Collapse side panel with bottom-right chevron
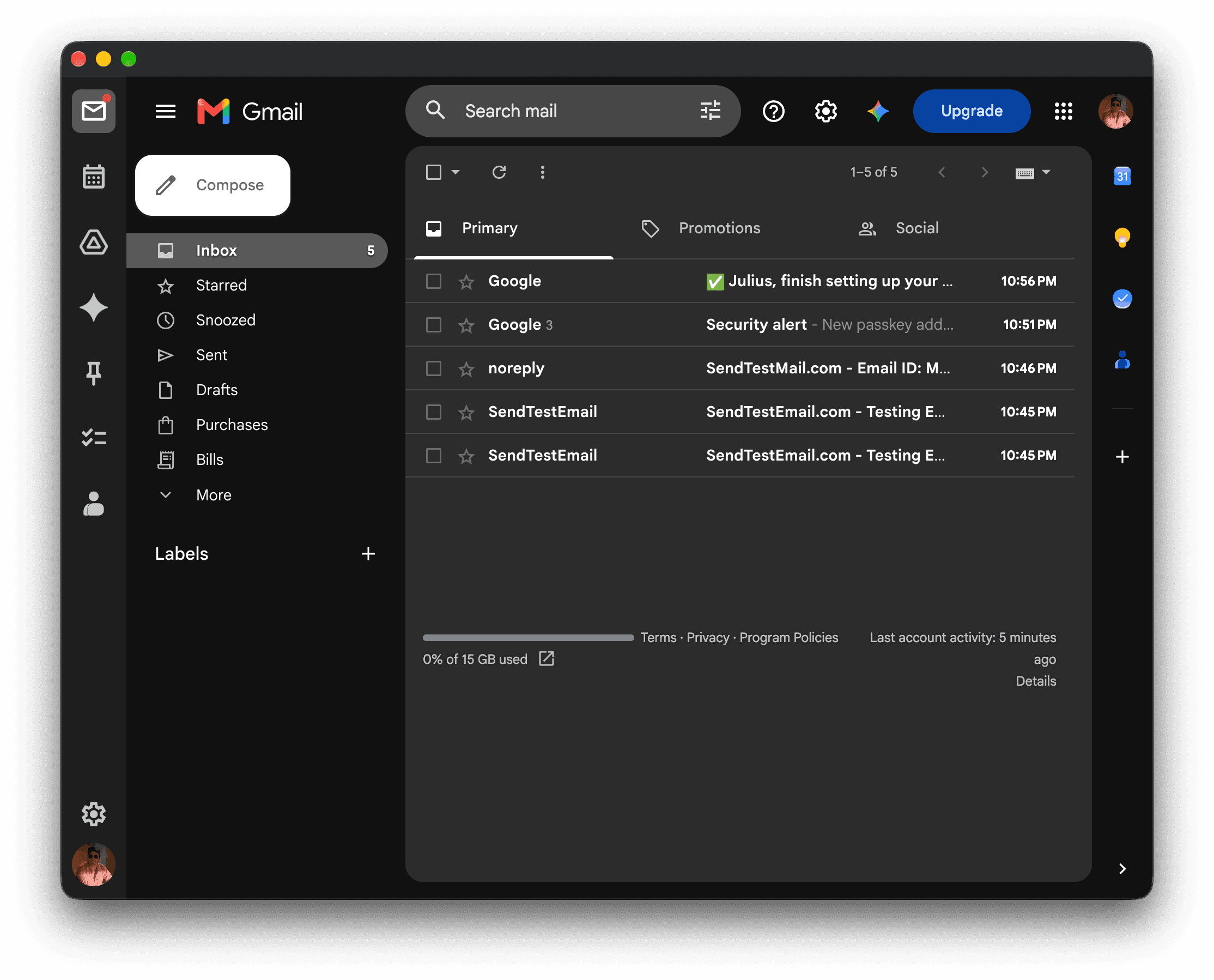The width and height of the screenshot is (1214, 980). [1122, 868]
